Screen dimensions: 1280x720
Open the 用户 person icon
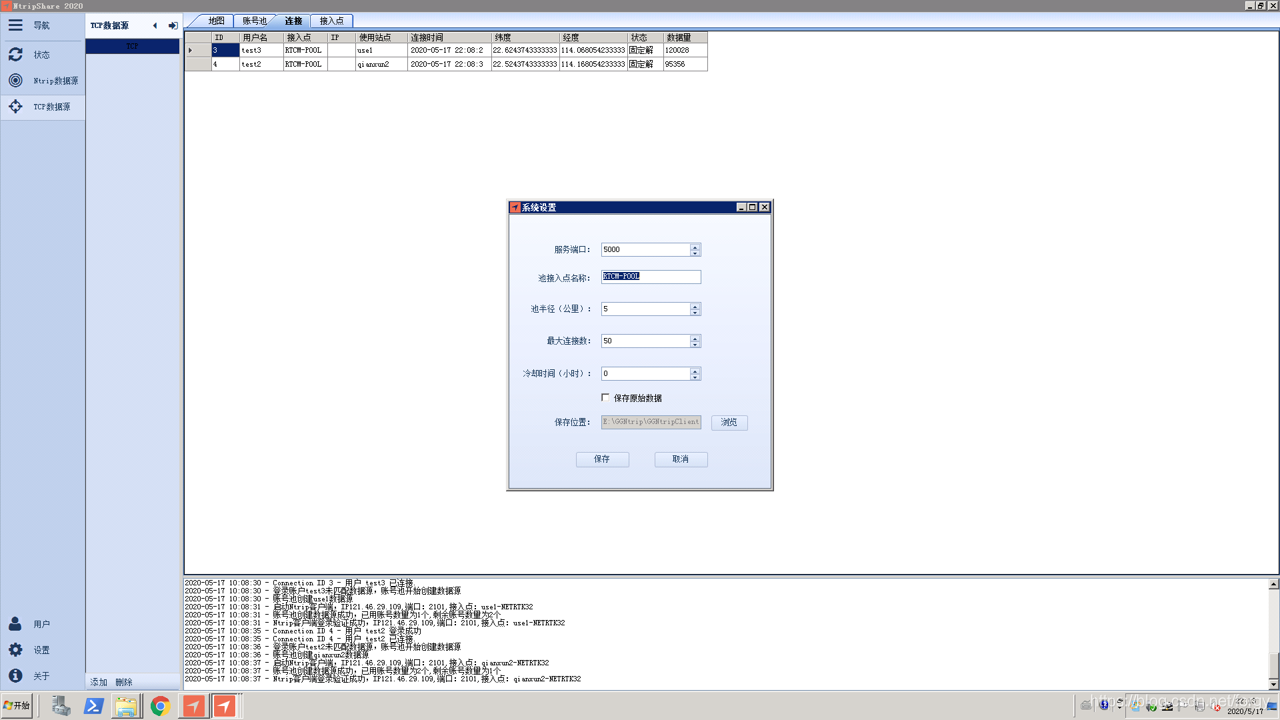(15, 624)
